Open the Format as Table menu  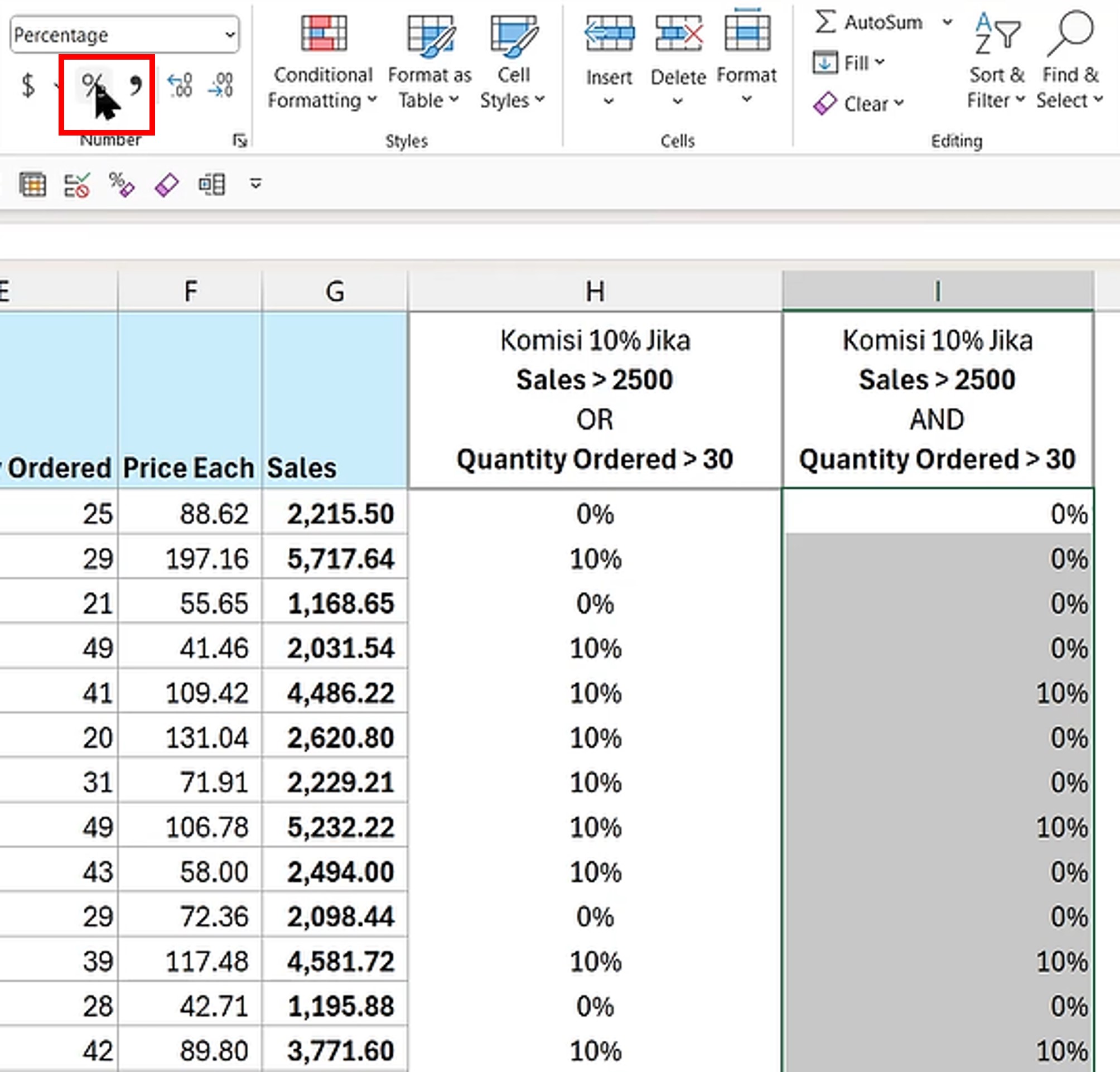pos(429,87)
